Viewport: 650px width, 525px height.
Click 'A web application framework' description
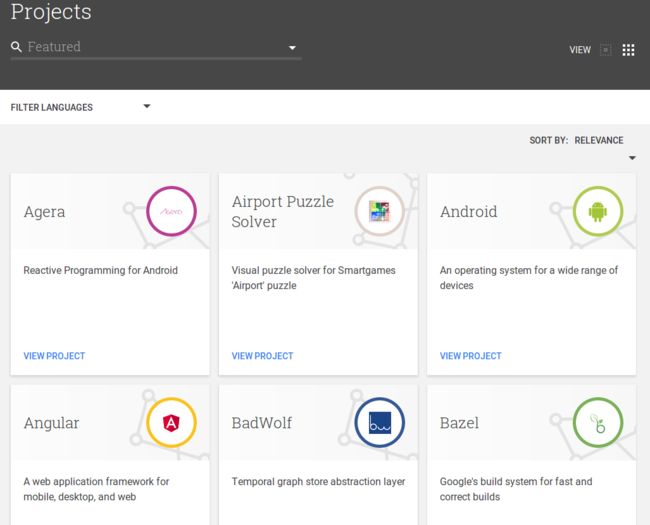point(96,489)
